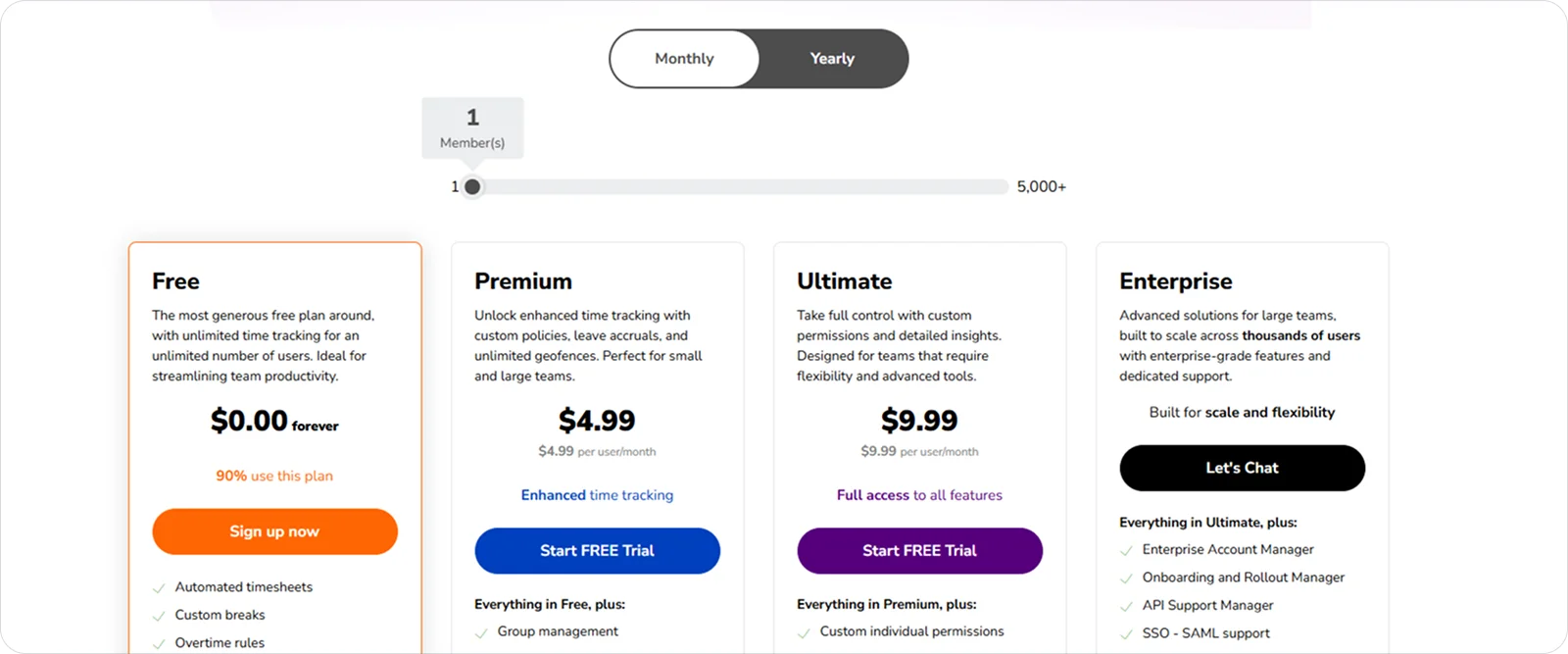Start FREE Trial for Premium plan
The image size is (1568, 654).
(x=597, y=550)
